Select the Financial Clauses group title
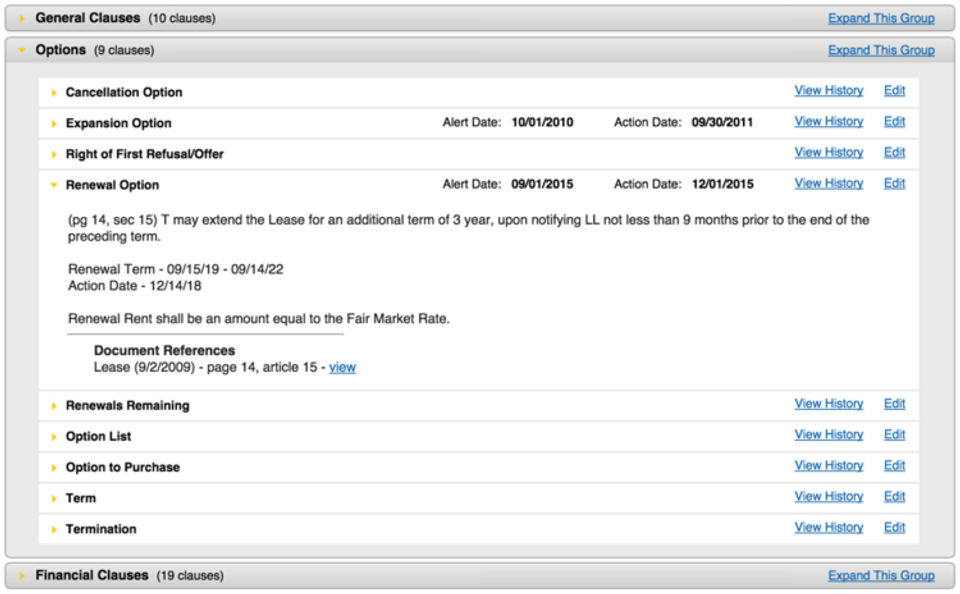Image resolution: width=960 pixels, height=594 pixels. pos(92,576)
